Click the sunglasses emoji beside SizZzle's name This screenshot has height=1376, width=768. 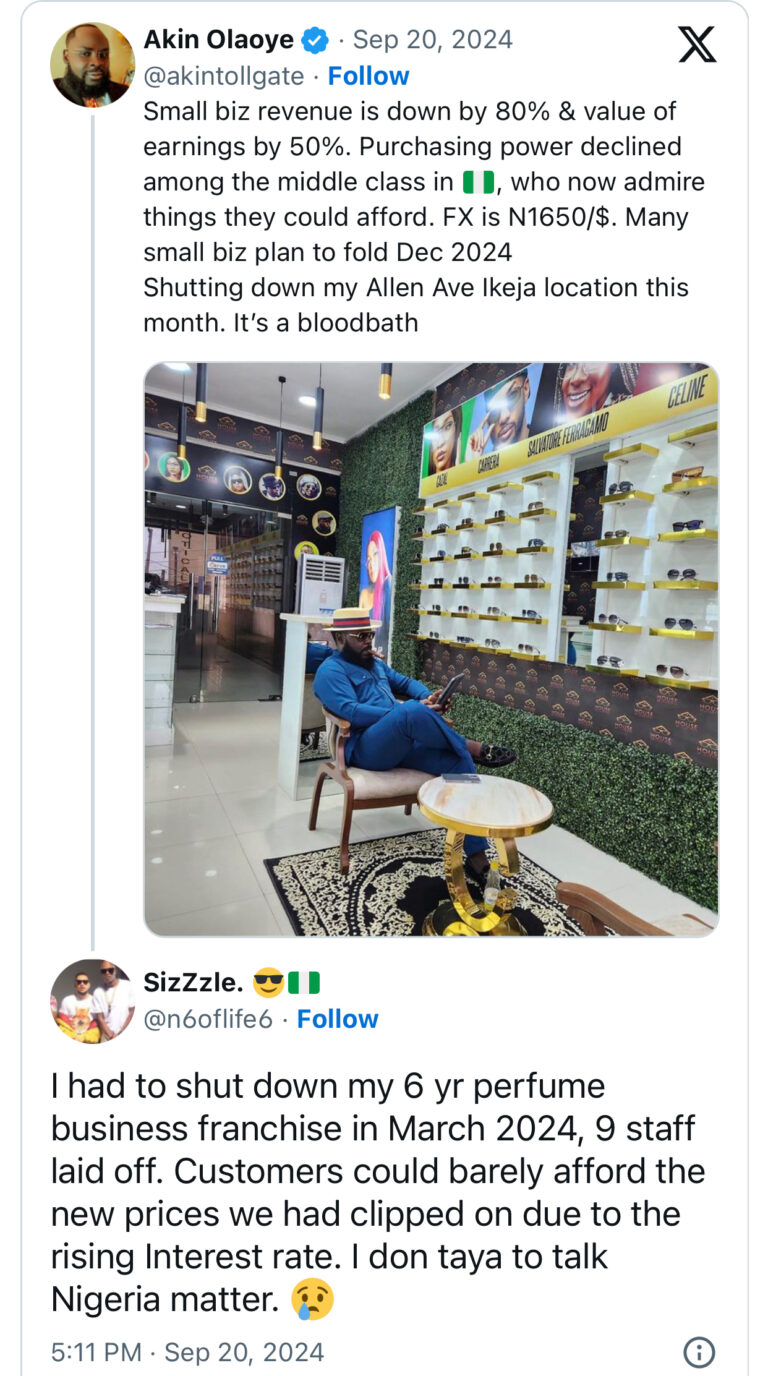[x=268, y=983]
